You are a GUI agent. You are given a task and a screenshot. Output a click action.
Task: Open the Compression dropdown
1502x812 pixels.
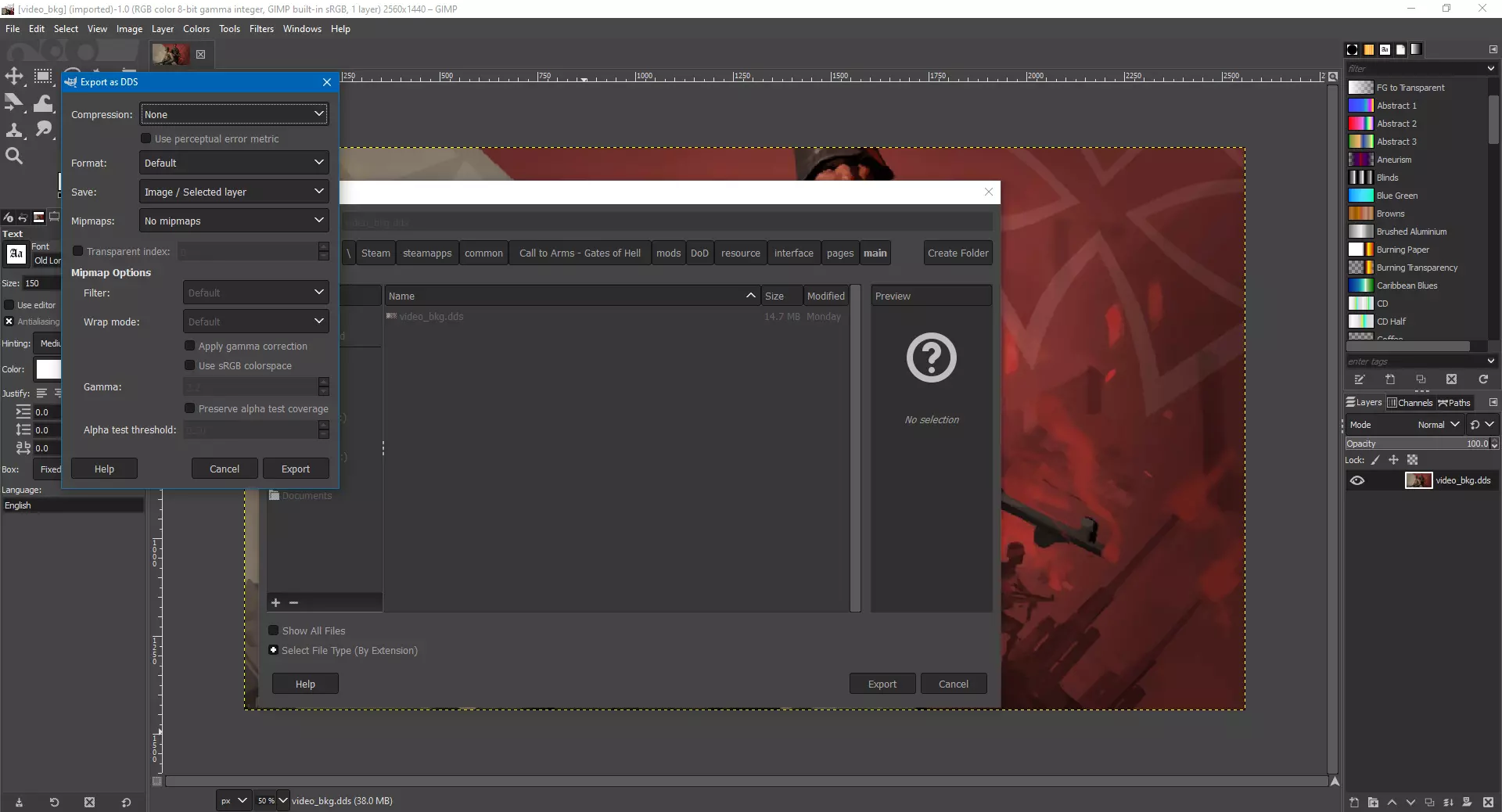(234, 114)
